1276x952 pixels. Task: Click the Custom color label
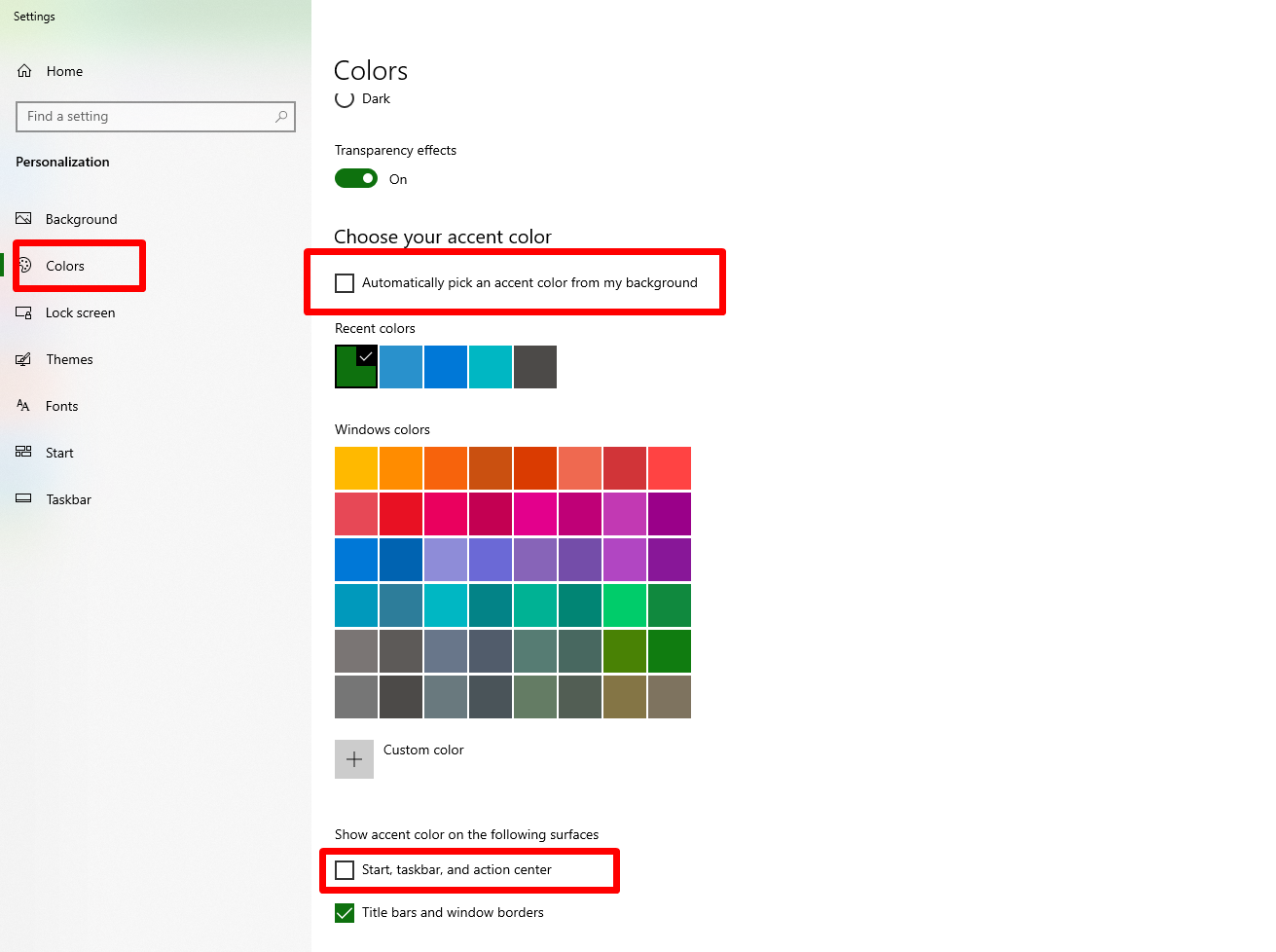423,750
